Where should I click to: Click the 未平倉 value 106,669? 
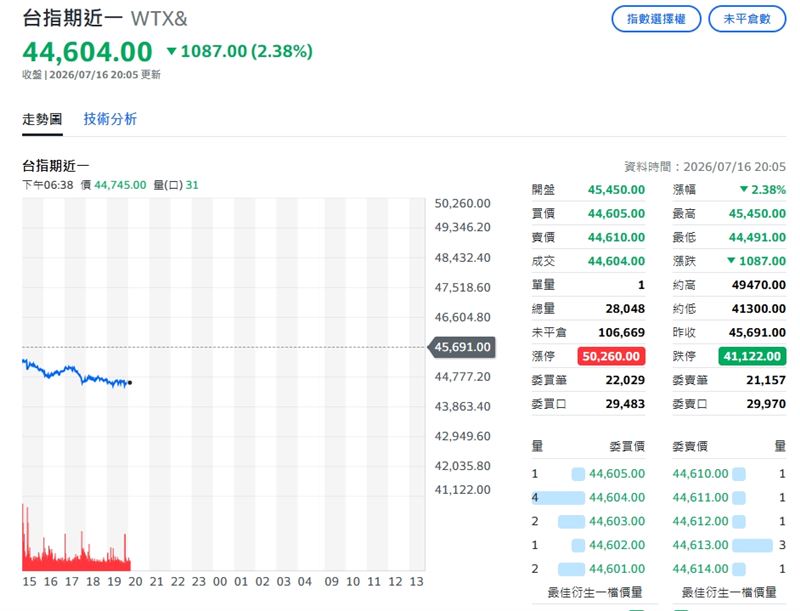click(x=621, y=333)
